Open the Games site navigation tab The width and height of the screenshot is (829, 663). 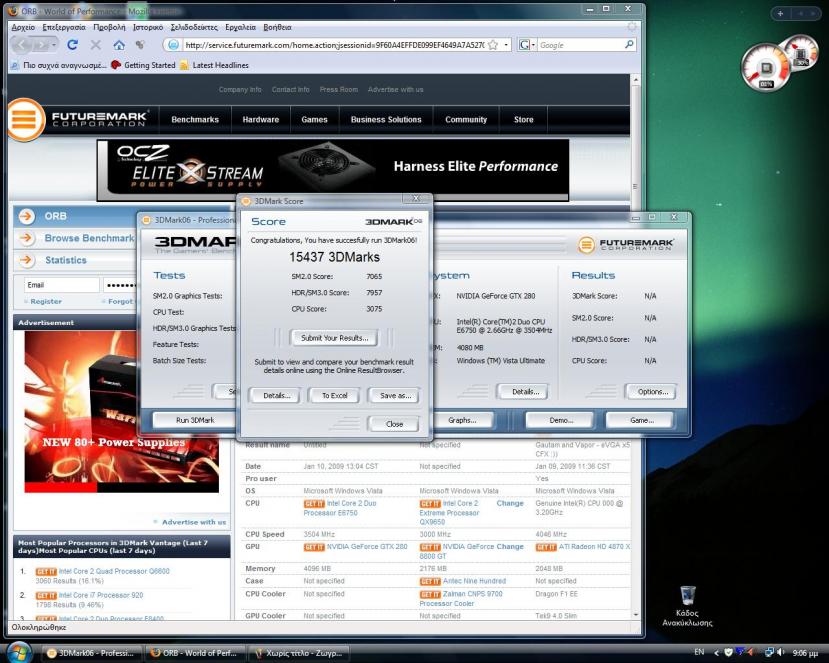point(315,119)
